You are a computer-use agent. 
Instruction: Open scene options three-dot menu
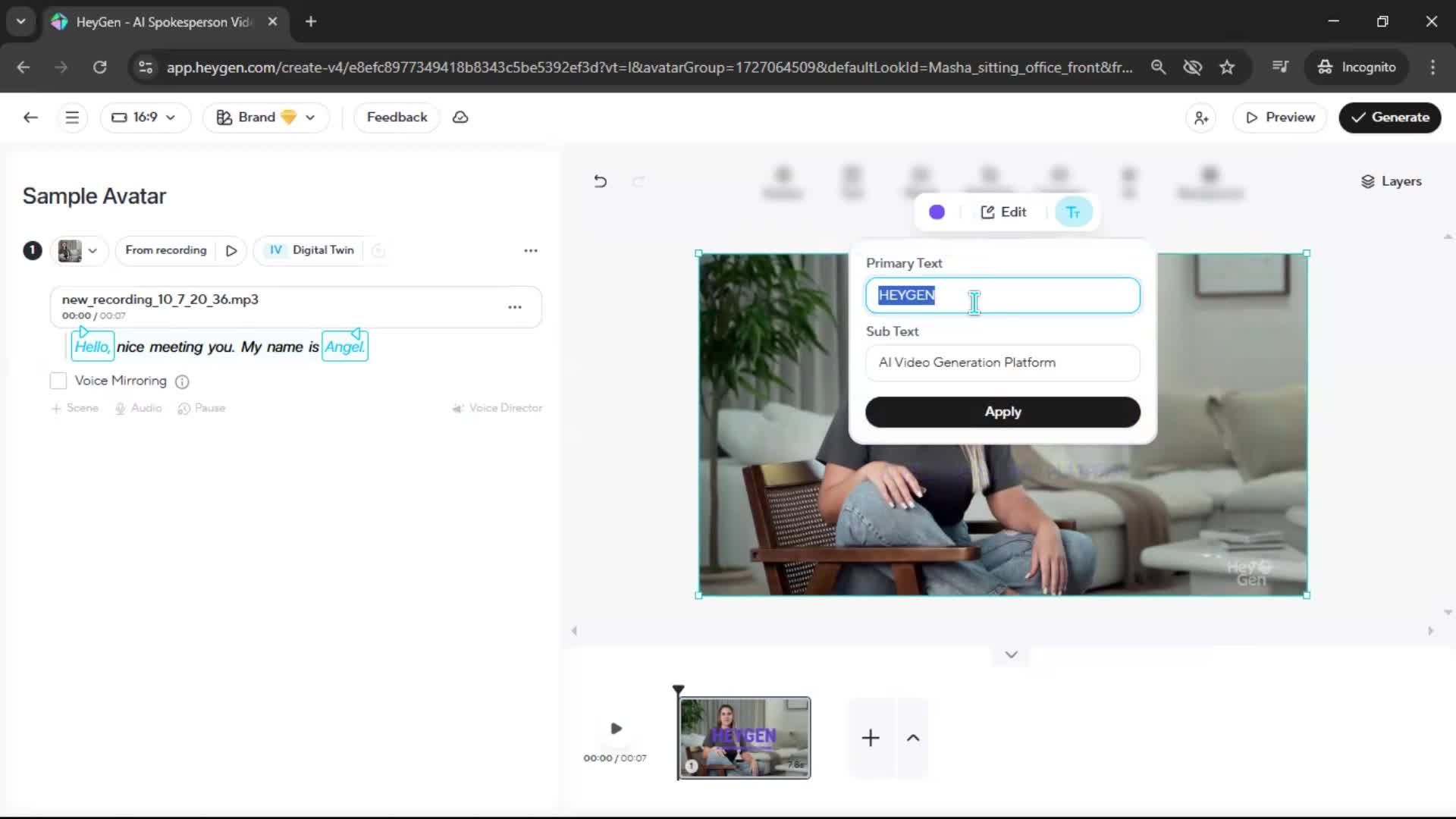tap(531, 250)
